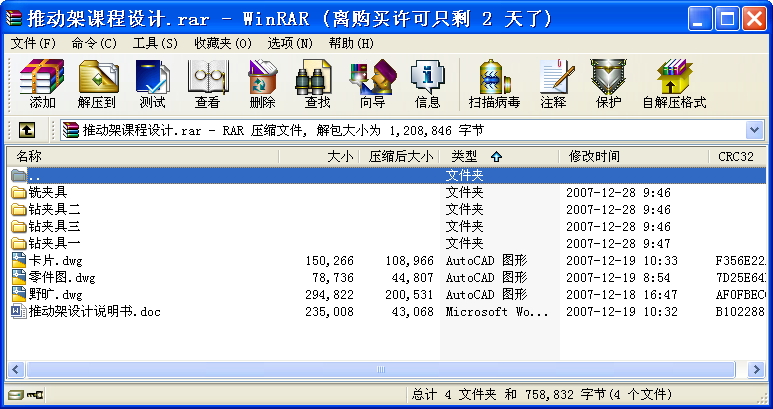Select the 铣夹具 folder
Image resolution: width=773 pixels, height=409 pixels.
48,192
